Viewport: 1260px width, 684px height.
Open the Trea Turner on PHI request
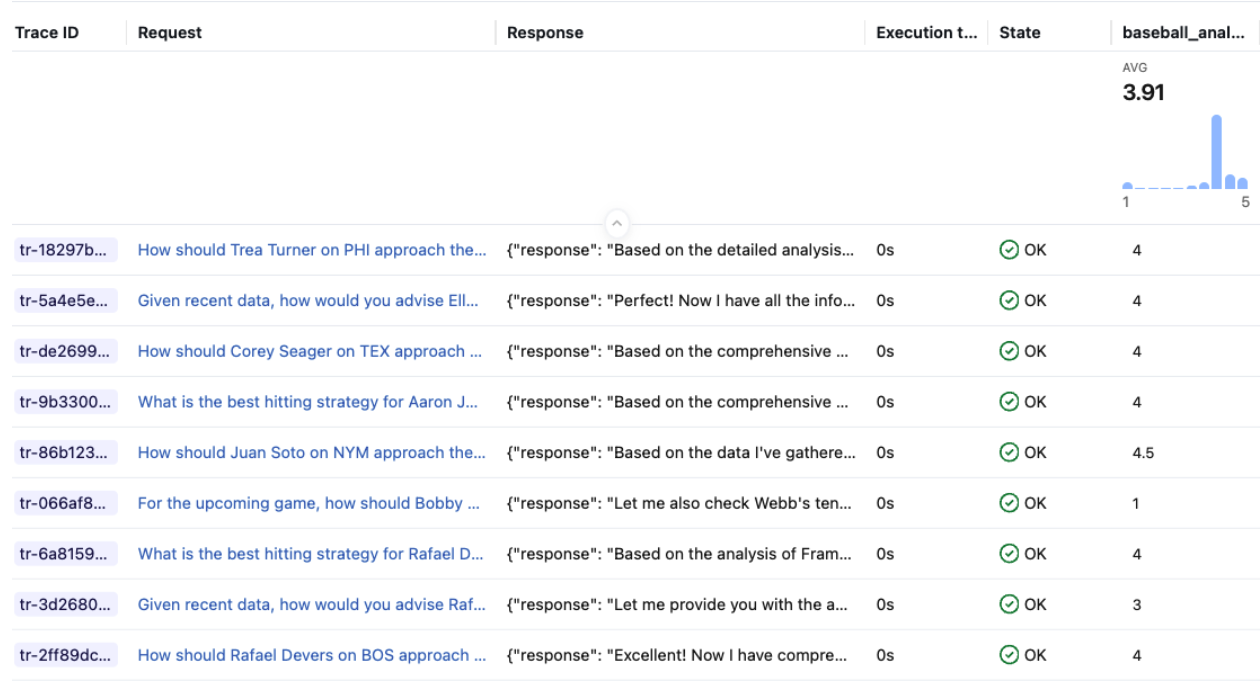point(311,250)
